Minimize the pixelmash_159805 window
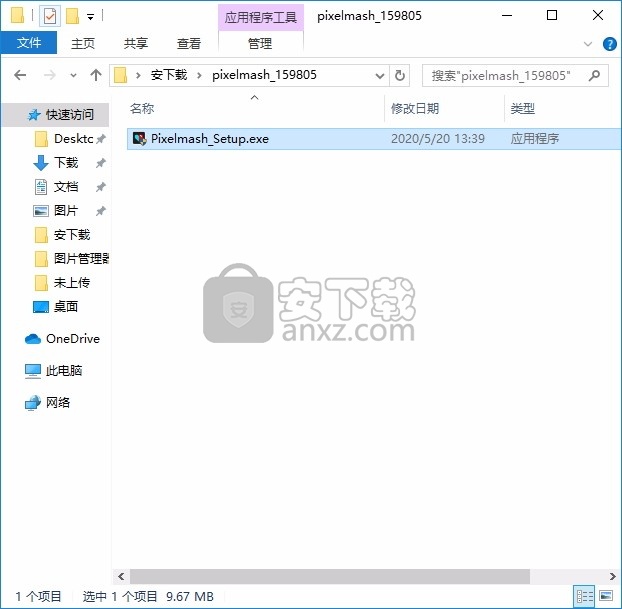The width and height of the screenshot is (622, 609). 507,16
